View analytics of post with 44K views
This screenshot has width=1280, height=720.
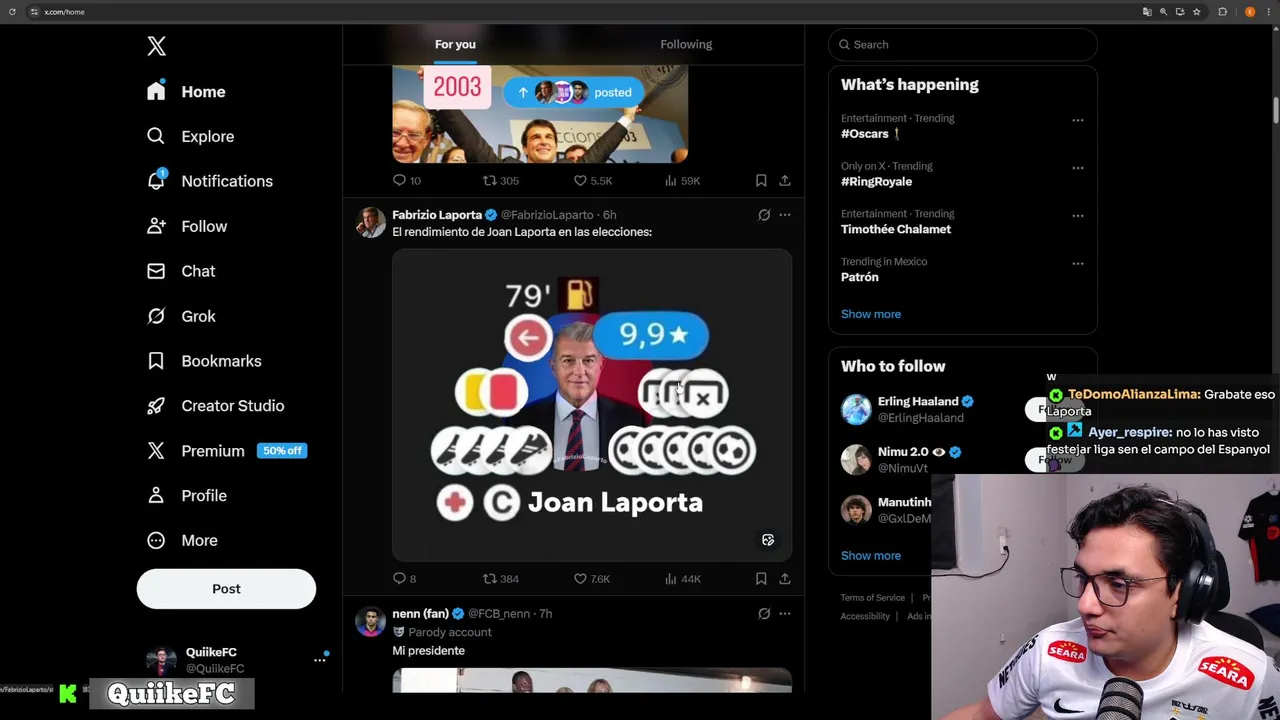[682, 578]
